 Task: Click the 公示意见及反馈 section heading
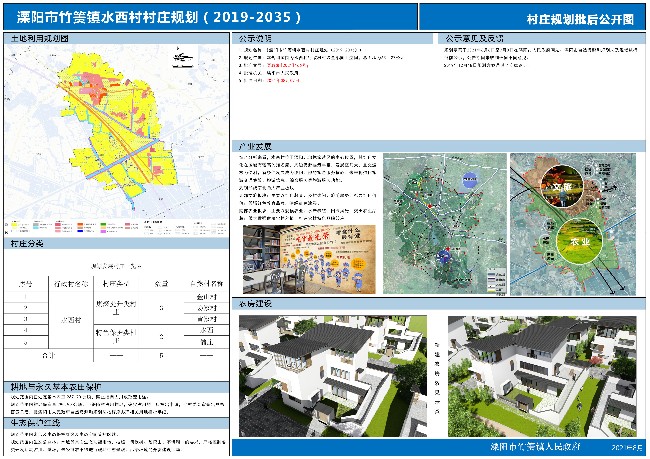pos(474,39)
